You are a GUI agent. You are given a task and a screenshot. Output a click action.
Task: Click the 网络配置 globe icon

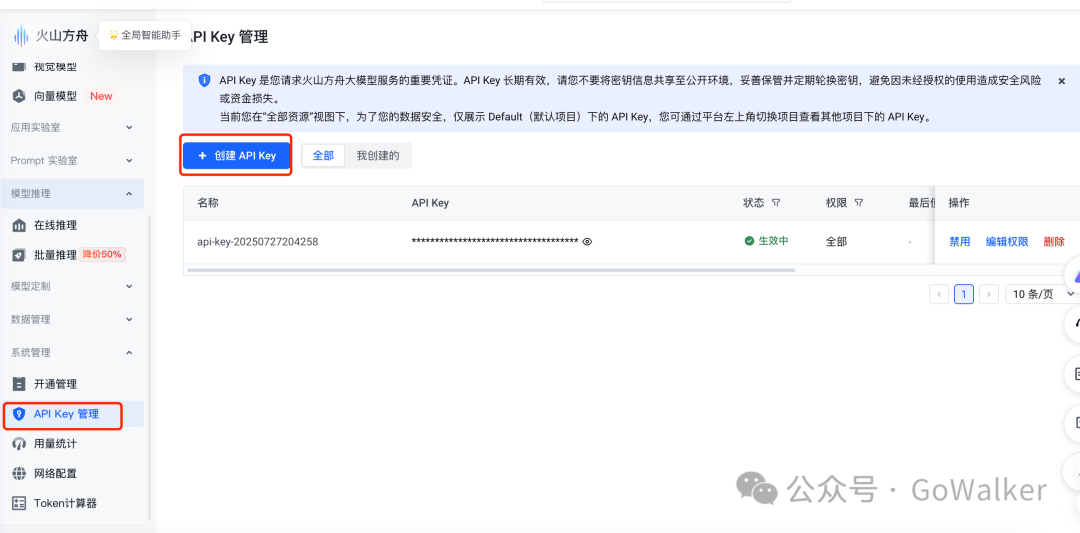19,474
